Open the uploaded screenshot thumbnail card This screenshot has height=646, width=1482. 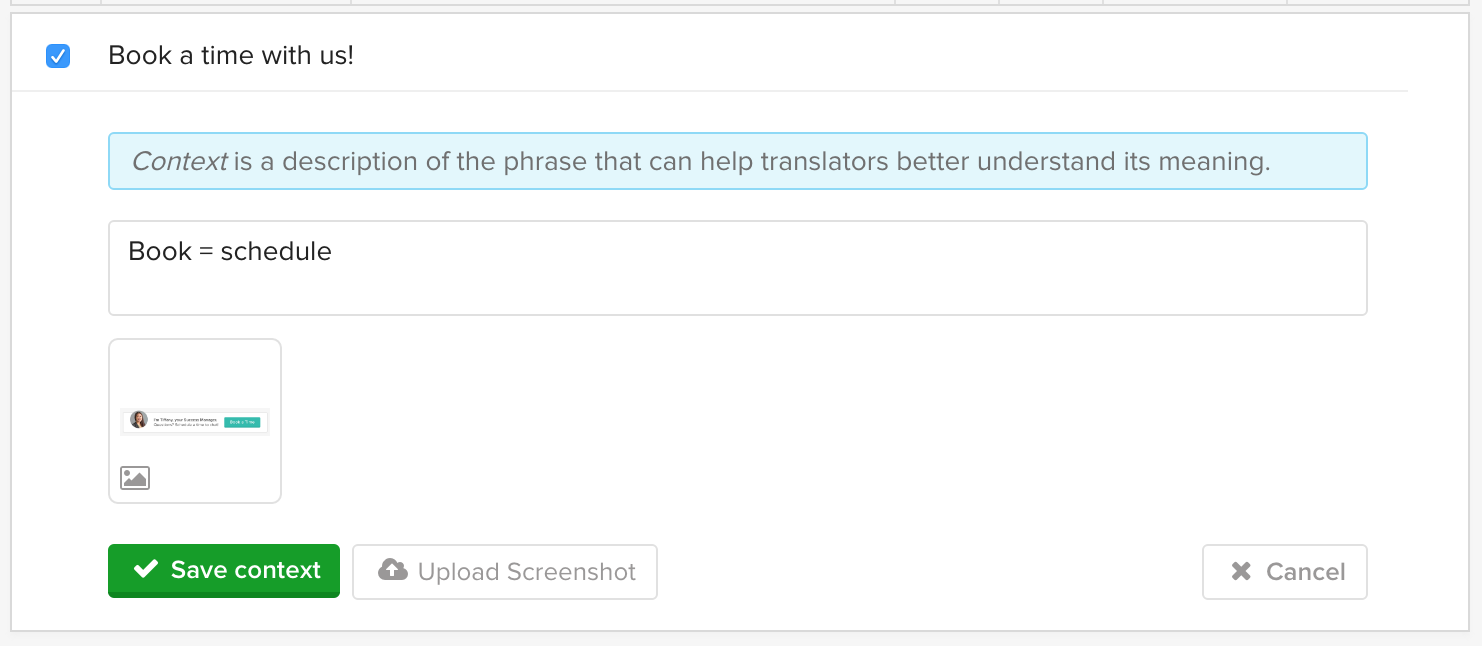tap(195, 421)
